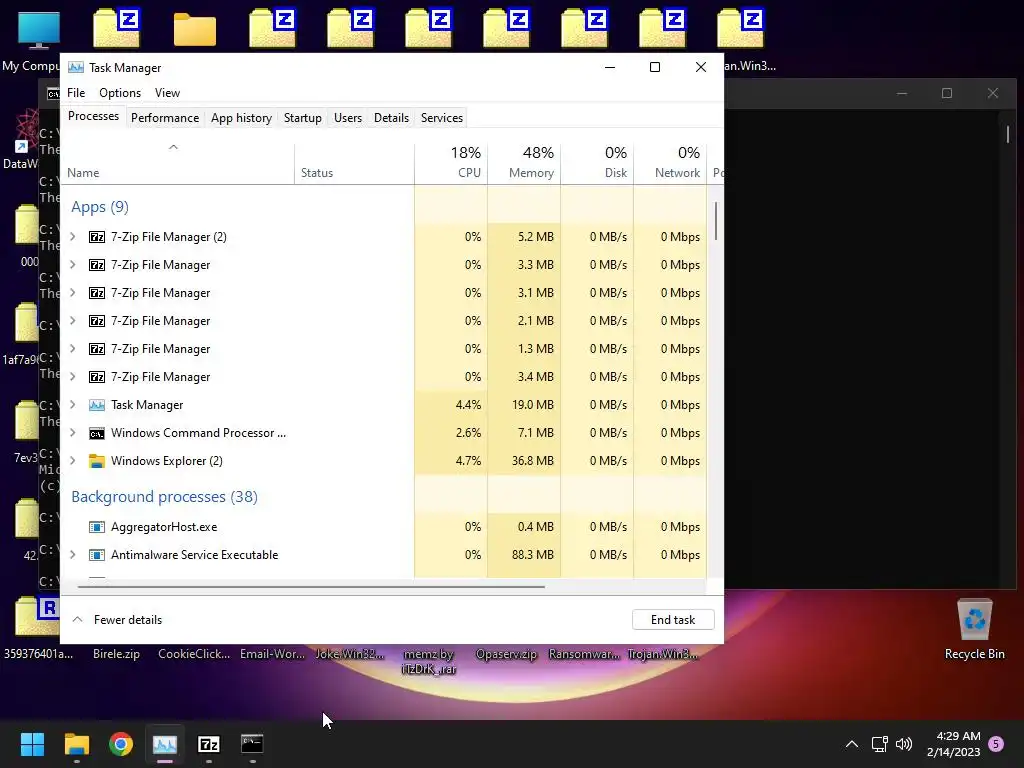This screenshot has width=1024, height=768.
Task: Click 36.8 MB memory cell for Windows Explorer
Action: tap(524, 461)
